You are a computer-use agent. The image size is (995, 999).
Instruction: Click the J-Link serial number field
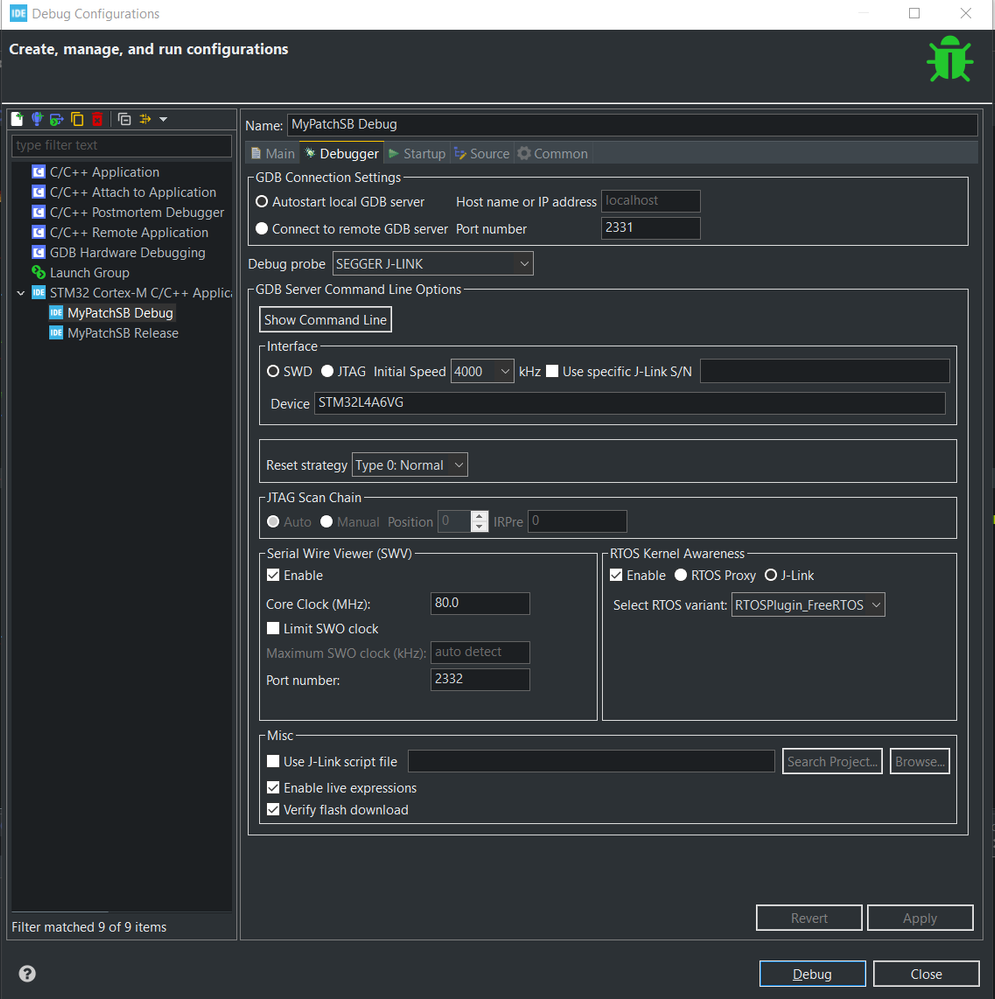825,371
